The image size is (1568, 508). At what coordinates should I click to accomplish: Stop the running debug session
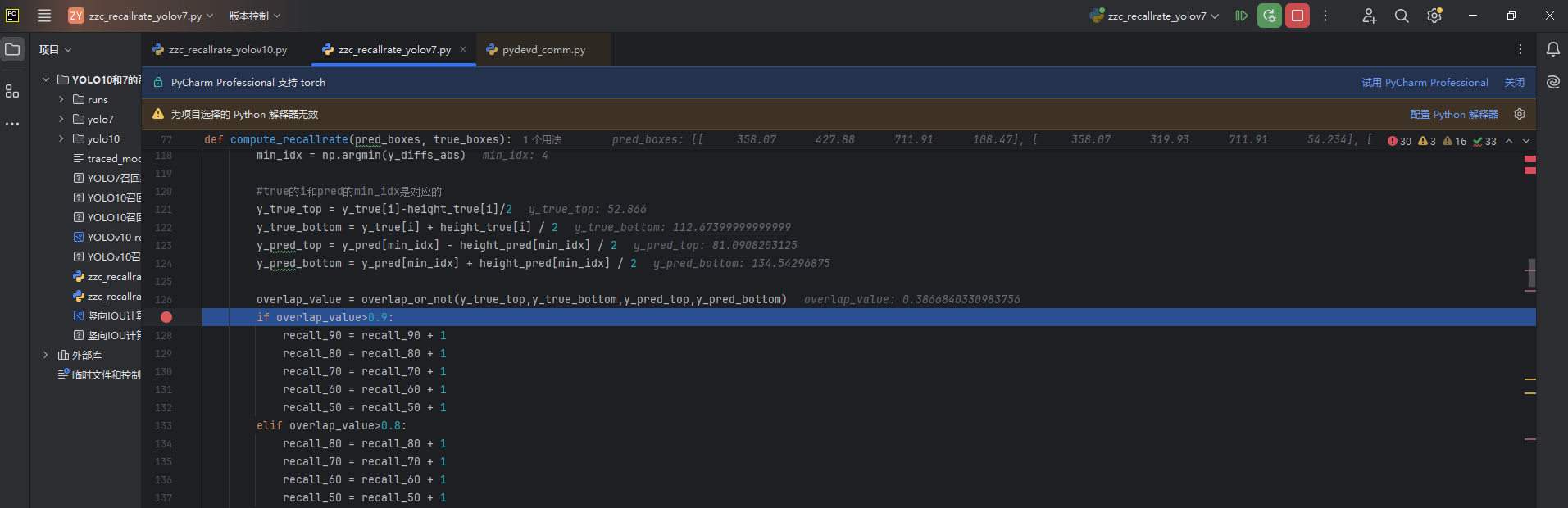[x=1298, y=16]
